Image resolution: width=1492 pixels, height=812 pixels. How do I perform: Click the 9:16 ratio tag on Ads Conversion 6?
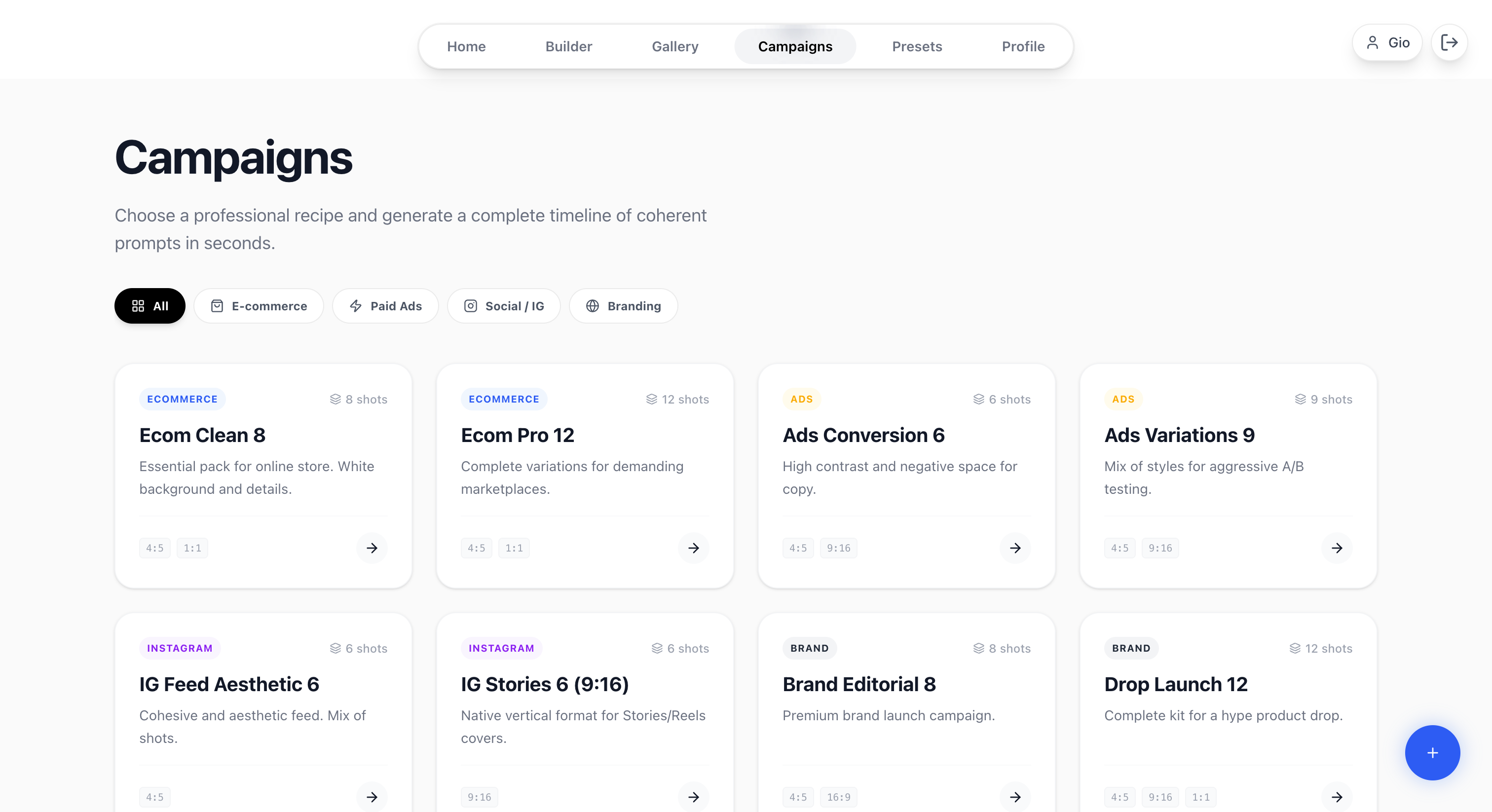(x=838, y=548)
